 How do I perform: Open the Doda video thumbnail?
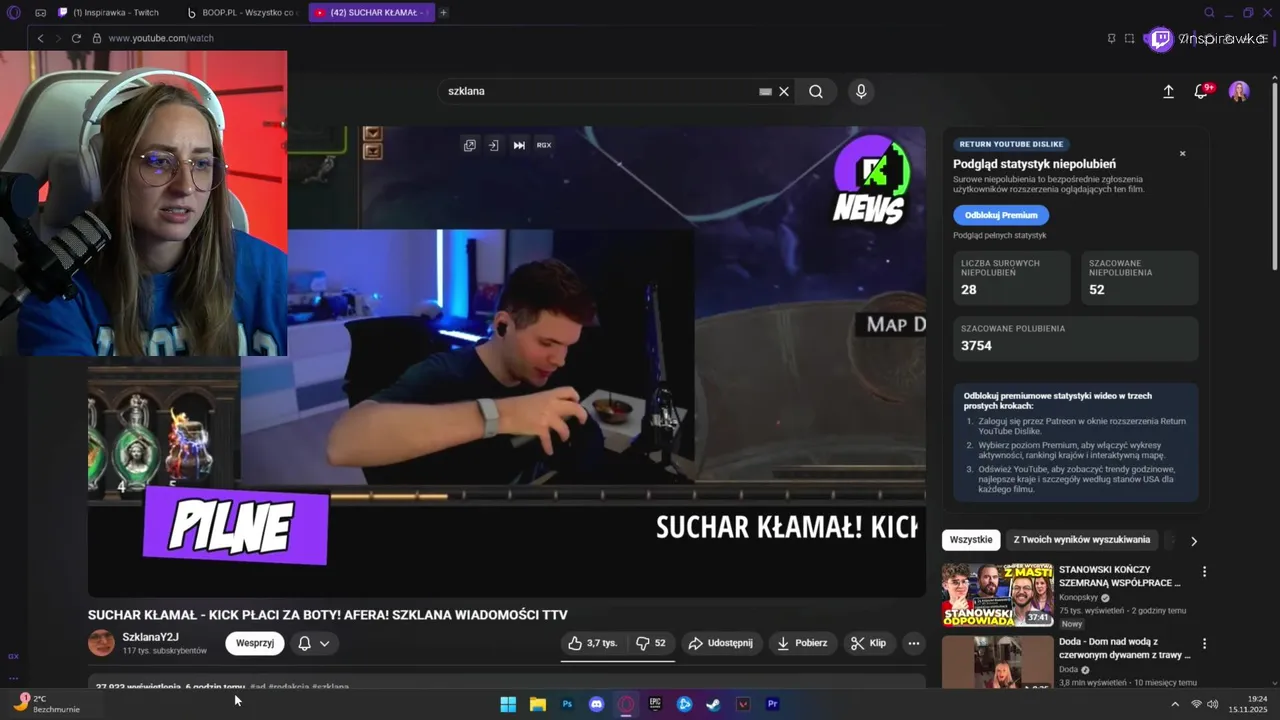tap(997, 662)
